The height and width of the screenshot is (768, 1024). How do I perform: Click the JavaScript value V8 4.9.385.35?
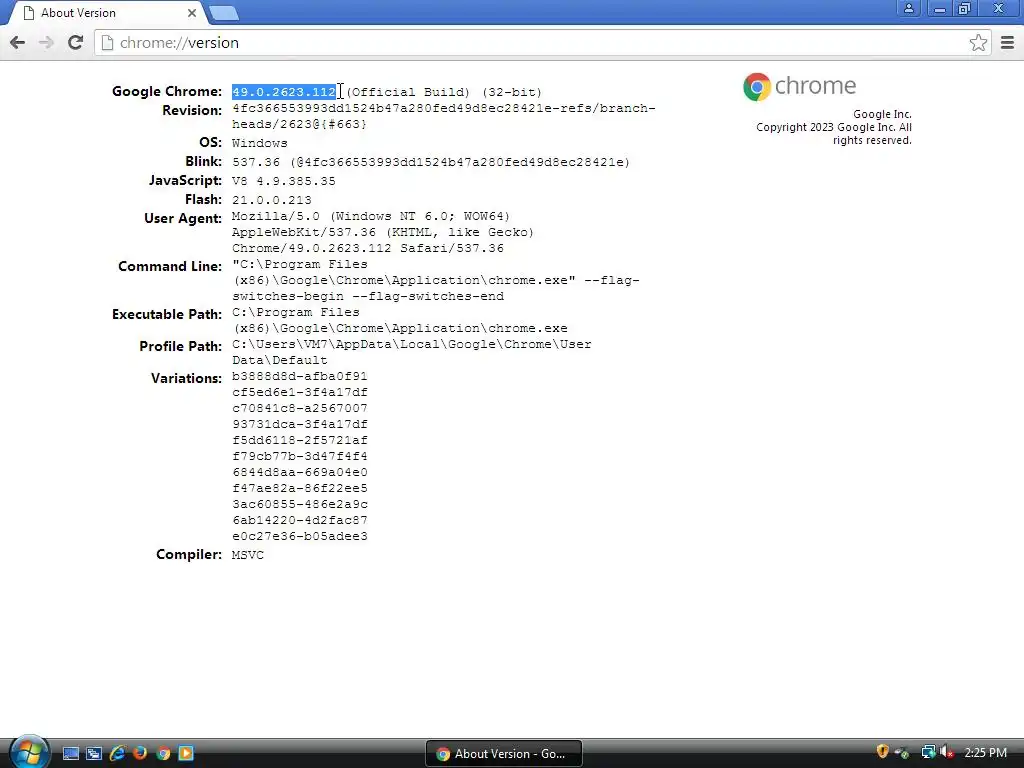(x=283, y=181)
